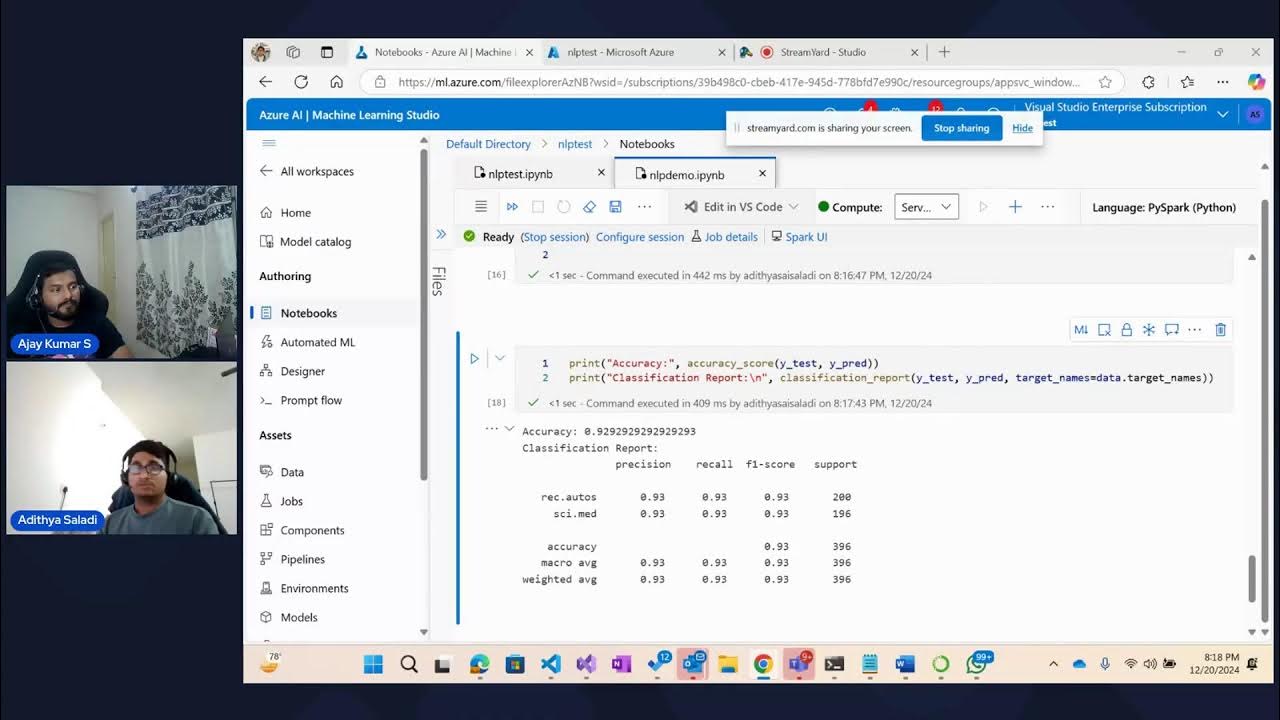Close the nlptest.ipynb notebook tab
The height and width of the screenshot is (720, 1280).
[x=601, y=173]
